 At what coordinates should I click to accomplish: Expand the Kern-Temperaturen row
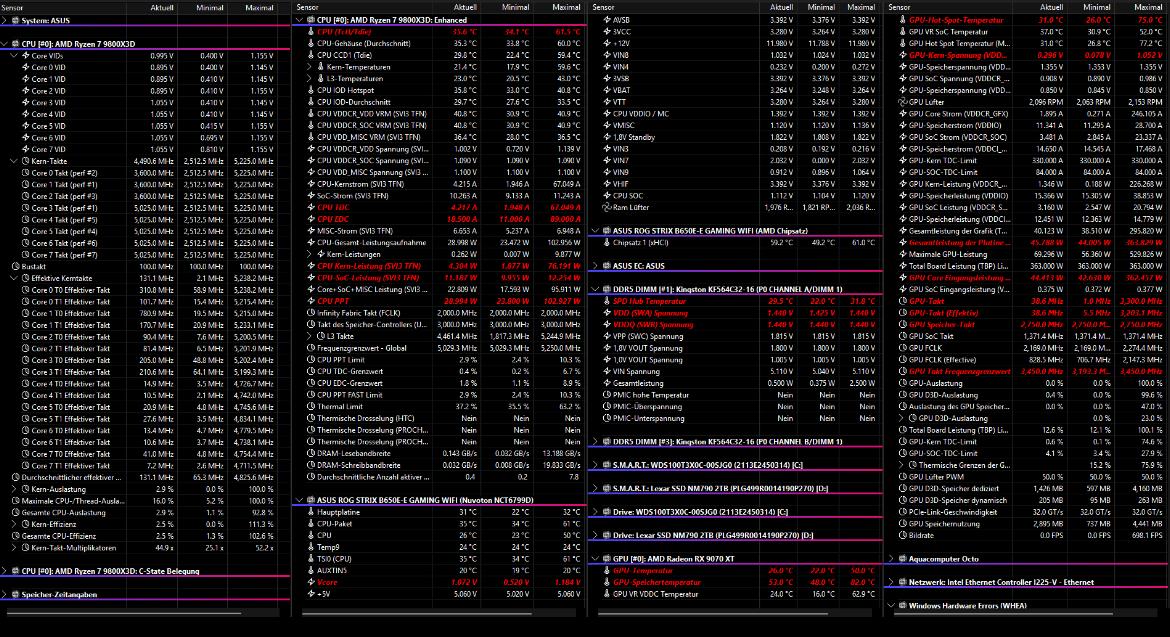point(310,67)
